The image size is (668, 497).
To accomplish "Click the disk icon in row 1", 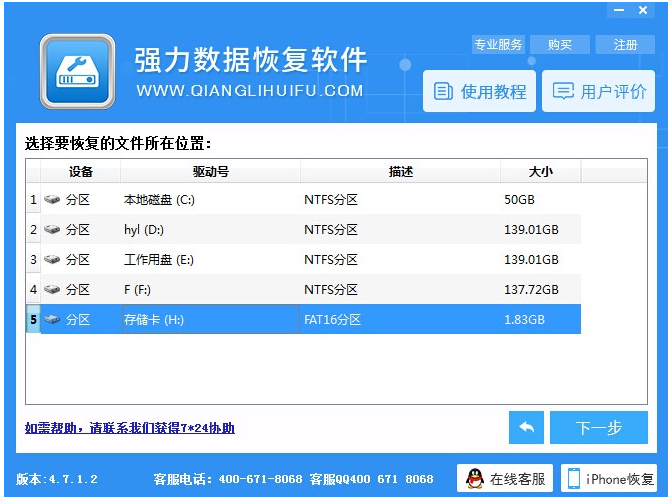I will tap(52, 199).
